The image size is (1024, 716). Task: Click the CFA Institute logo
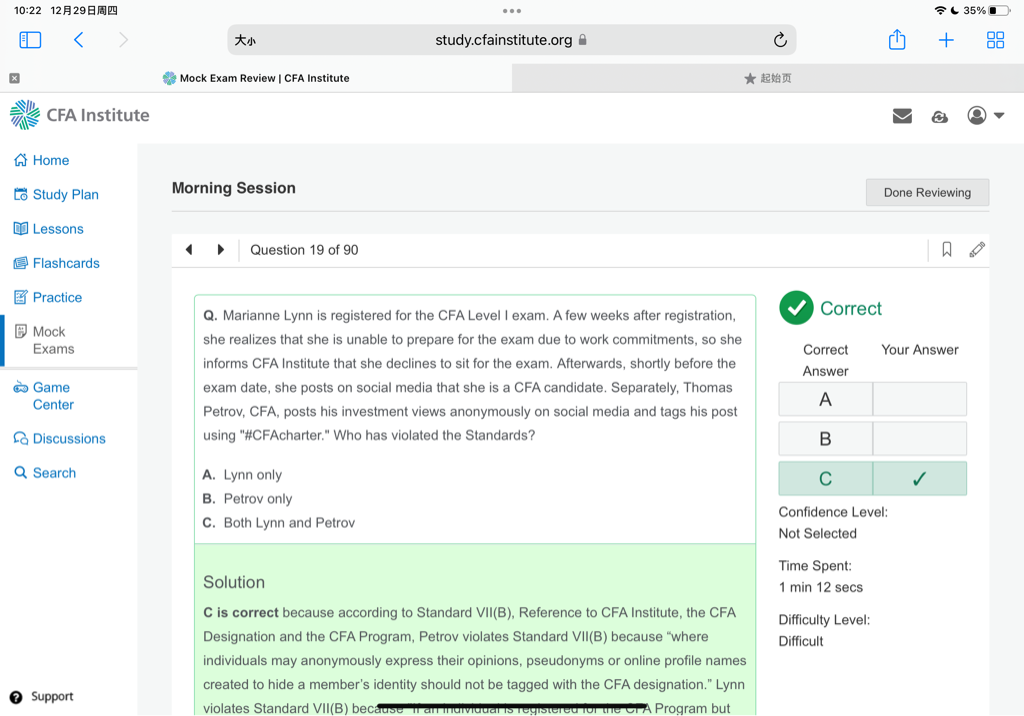point(80,115)
